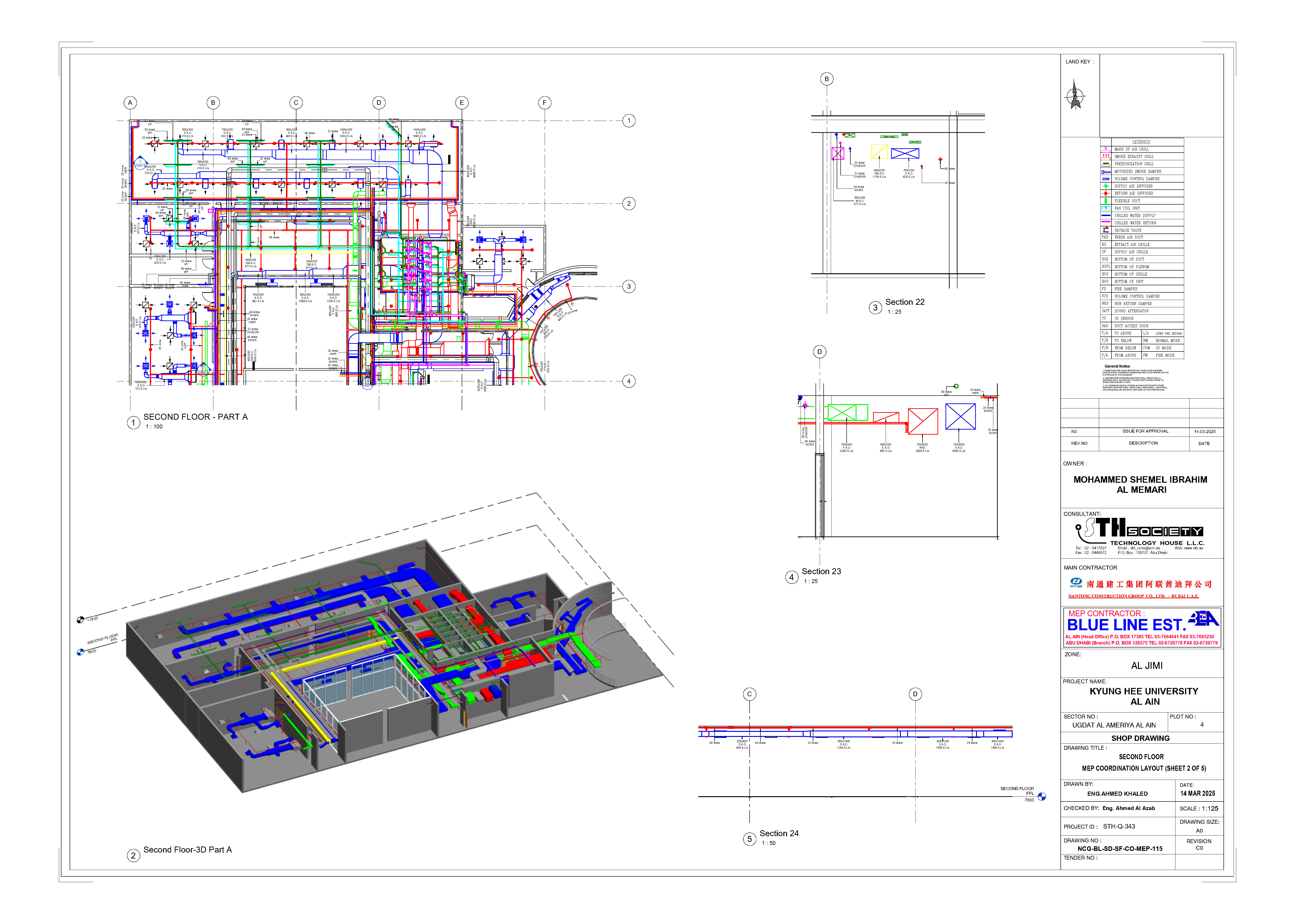The width and height of the screenshot is (1295, 924).
Task: Click the blue Chilled Water Supply line swatch
Action: (x=1106, y=216)
